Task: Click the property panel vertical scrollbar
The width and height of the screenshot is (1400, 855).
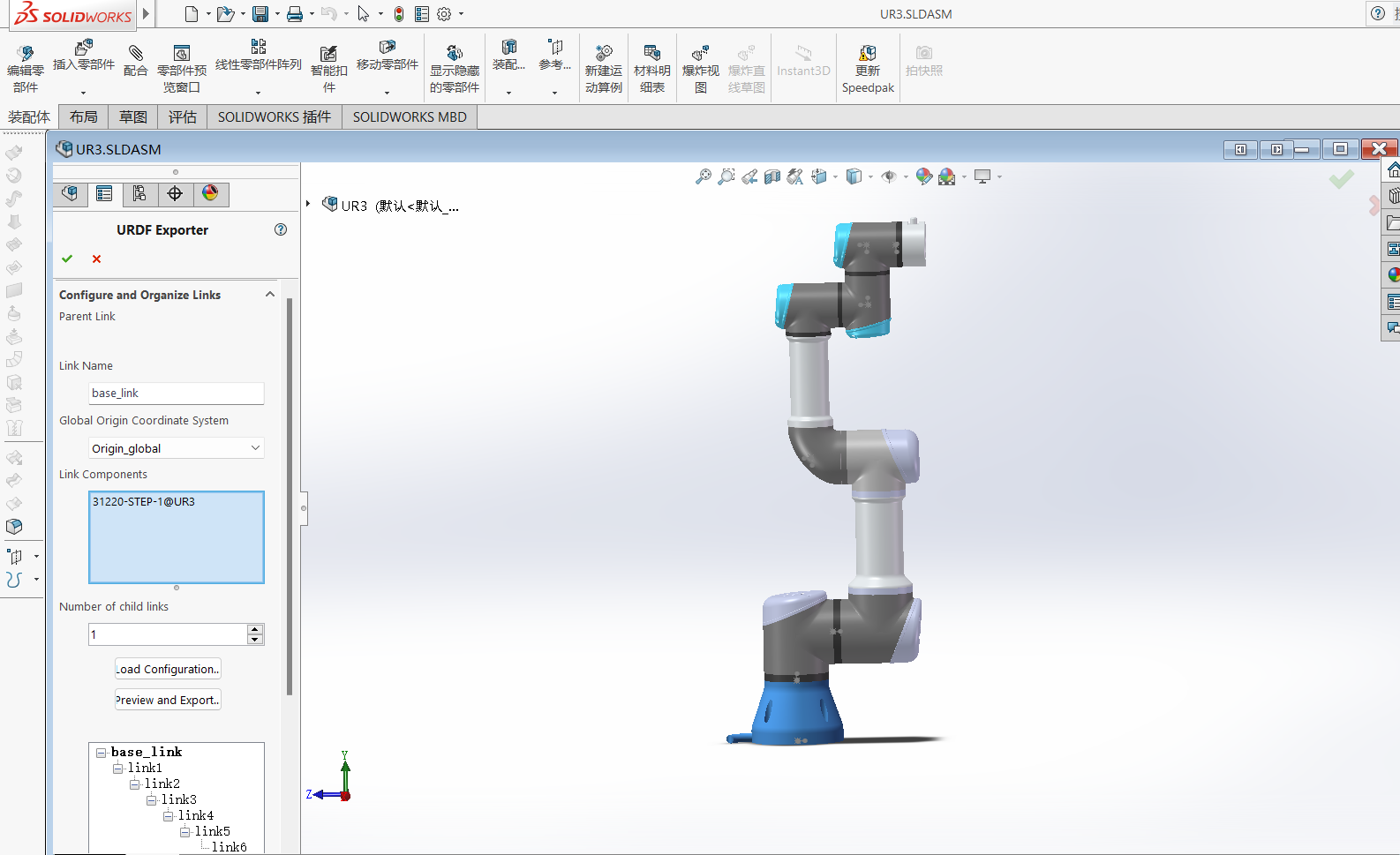Action: coord(290,497)
